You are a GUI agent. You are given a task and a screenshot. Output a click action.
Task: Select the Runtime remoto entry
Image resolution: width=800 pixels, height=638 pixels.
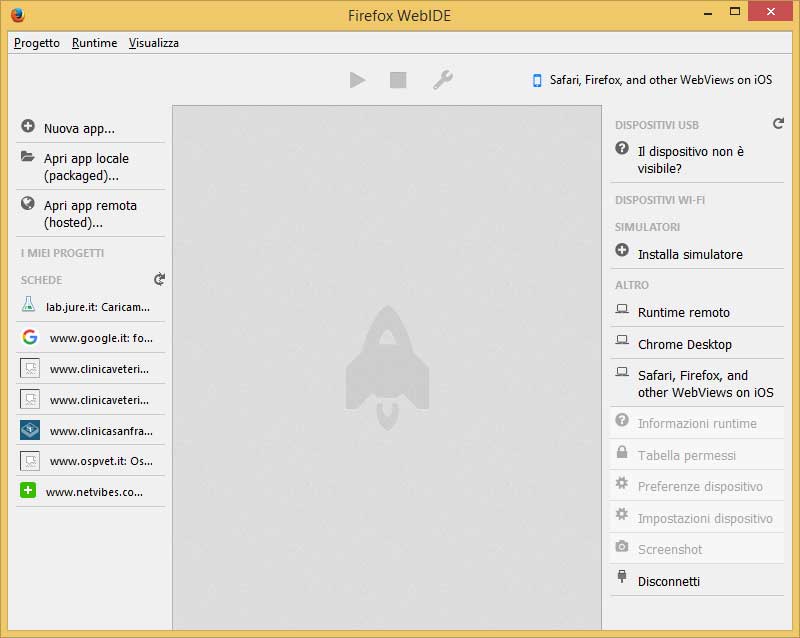point(697,312)
